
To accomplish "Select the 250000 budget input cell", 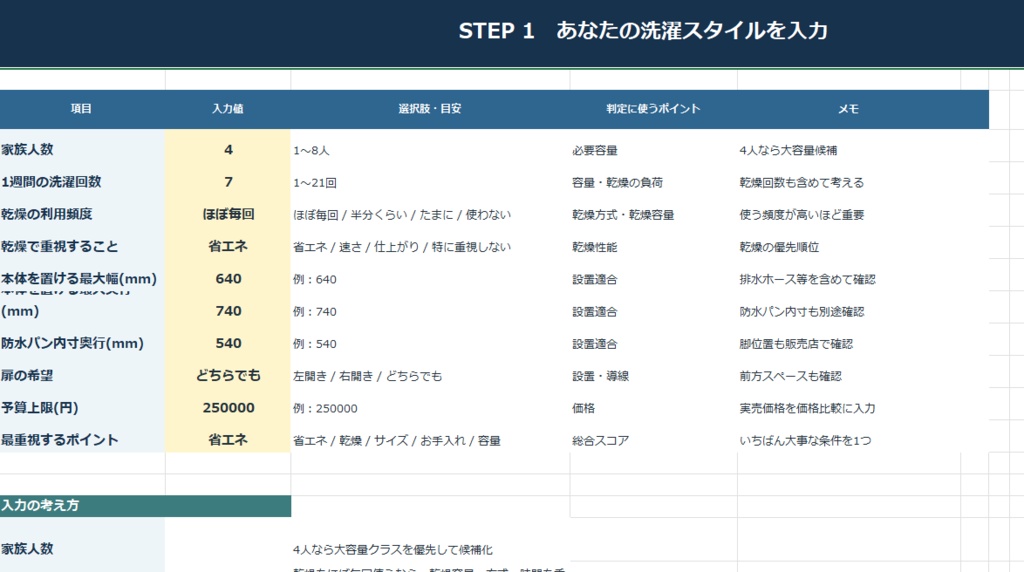I will coord(228,407).
